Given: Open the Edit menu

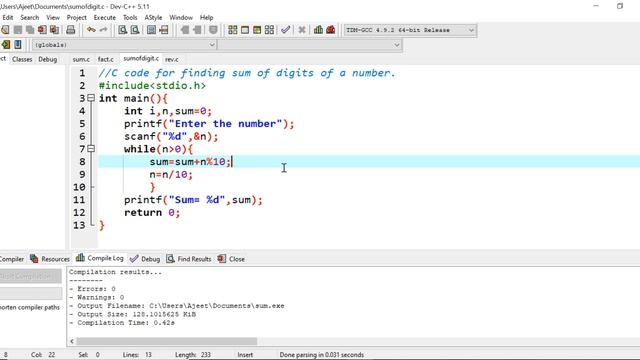Looking at the screenshot, I should (x=8, y=18).
